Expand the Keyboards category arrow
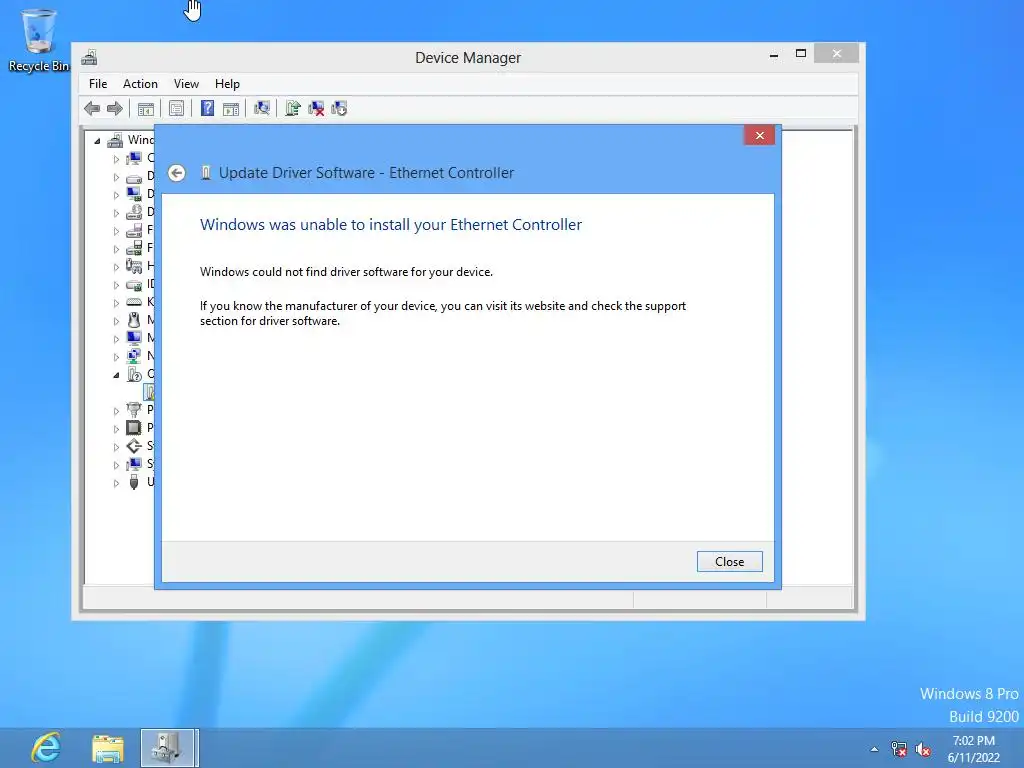Screen dimensions: 1024x768 (x=116, y=303)
